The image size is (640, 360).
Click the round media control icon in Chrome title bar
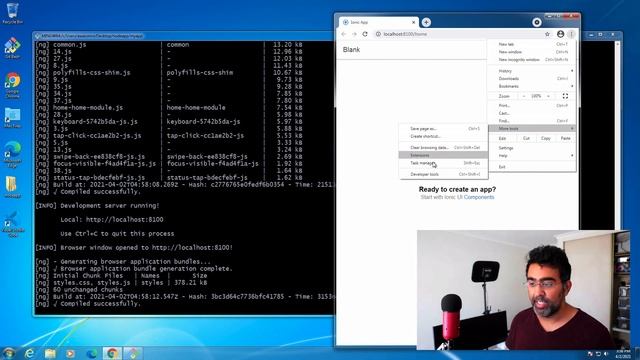537,22
